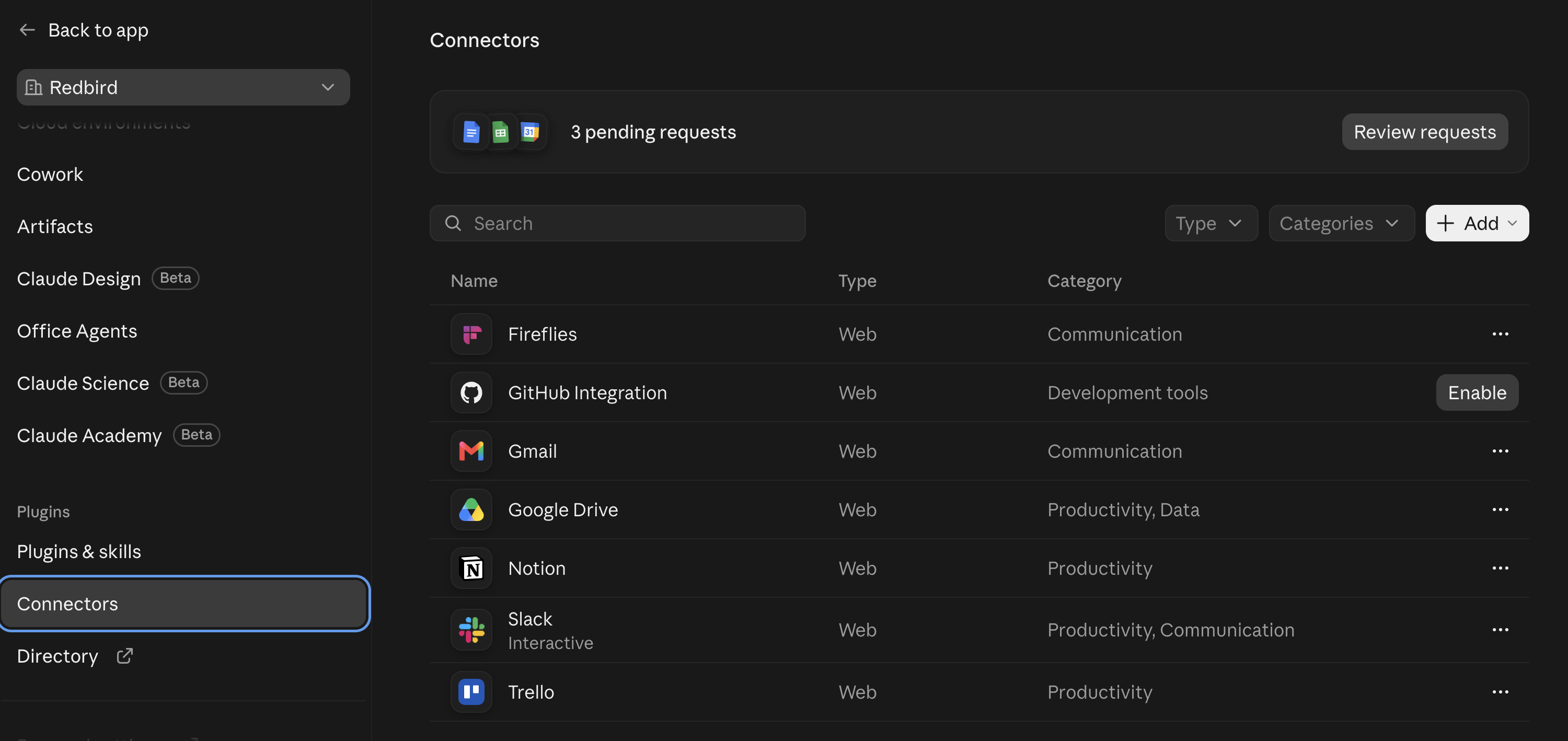
Task: Select Connectors in the sidebar
Action: (185, 604)
